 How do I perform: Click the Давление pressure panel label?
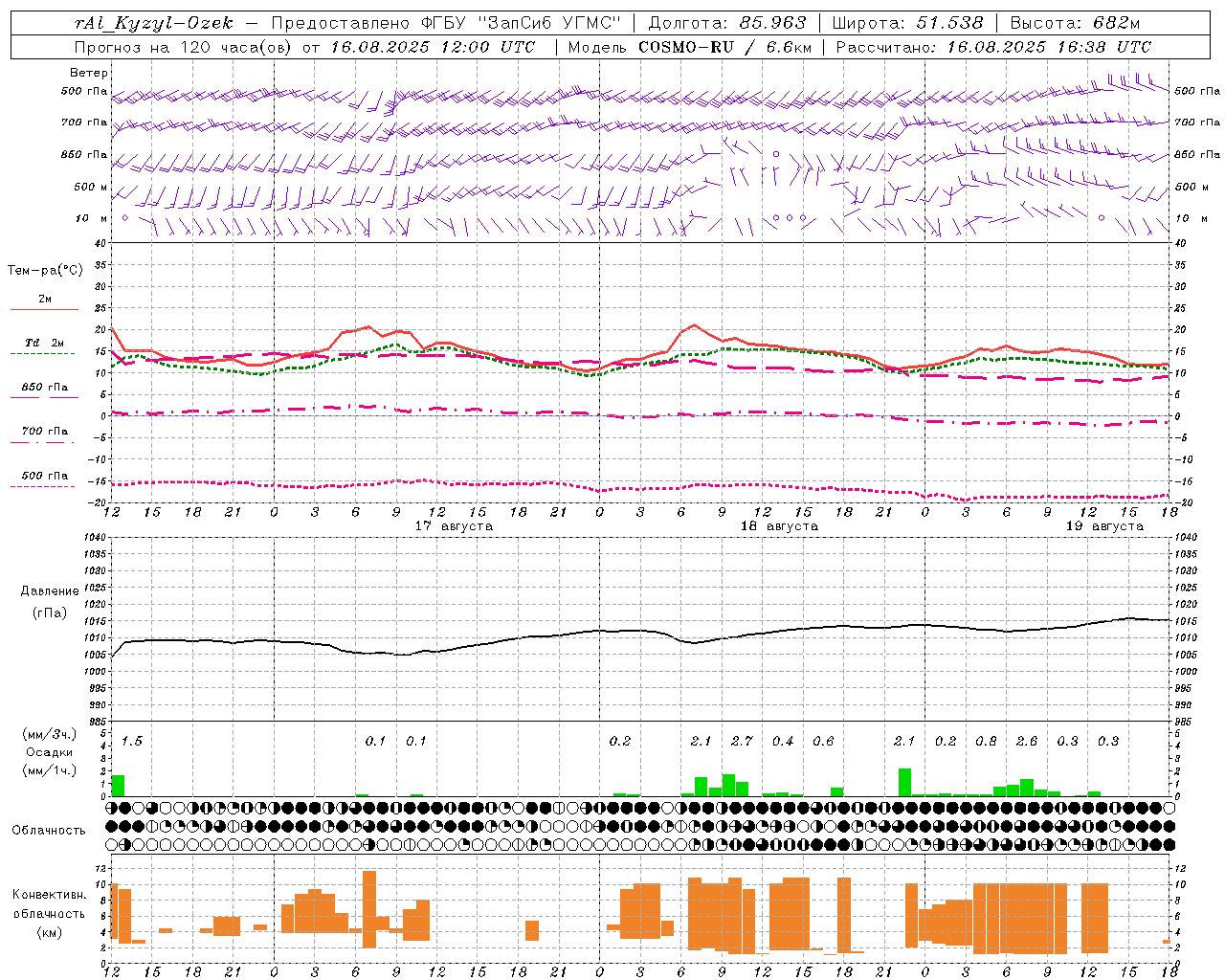pyautogui.click(x=50, y=591)
